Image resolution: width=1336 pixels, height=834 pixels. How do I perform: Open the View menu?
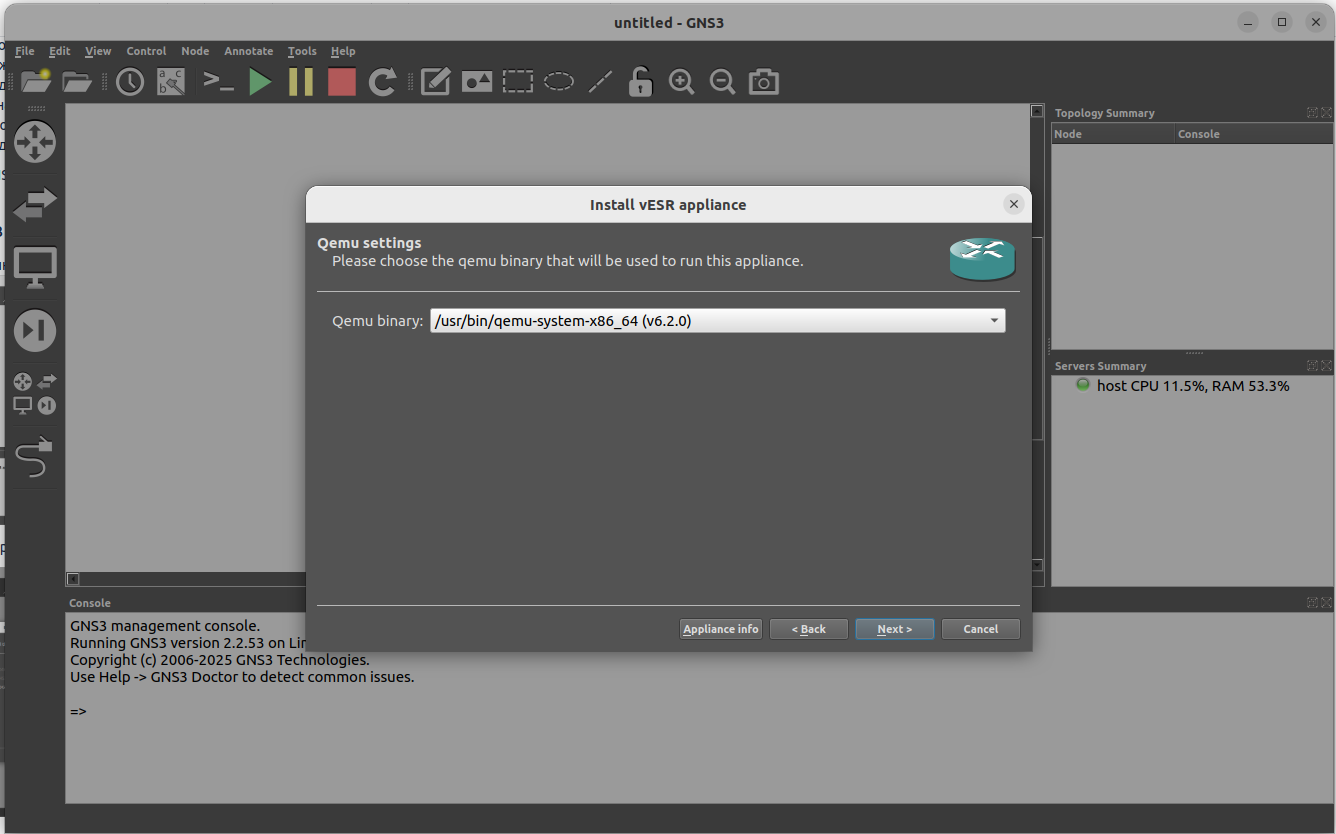point(98,51)
